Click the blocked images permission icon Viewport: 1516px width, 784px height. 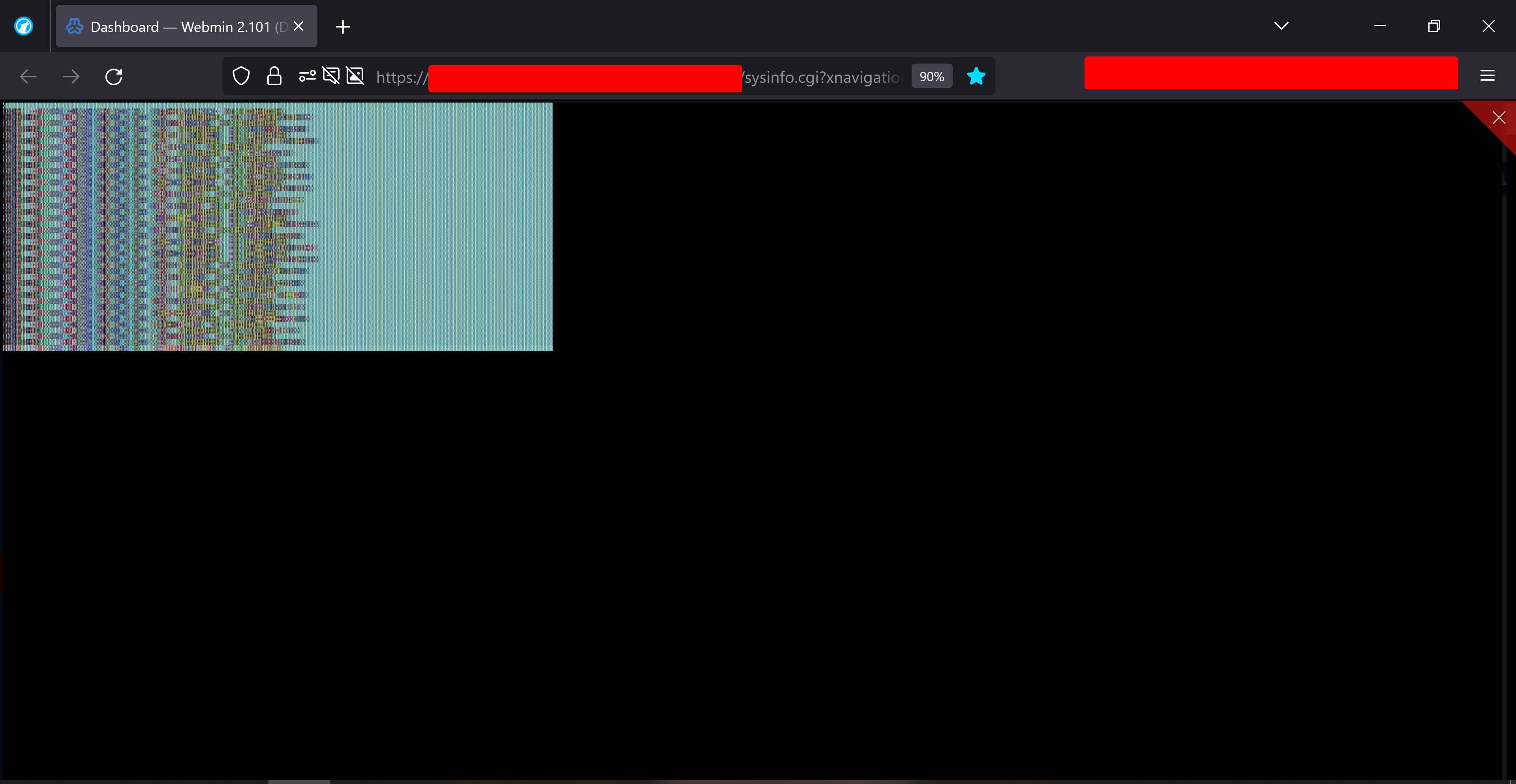tap(354, 76)
